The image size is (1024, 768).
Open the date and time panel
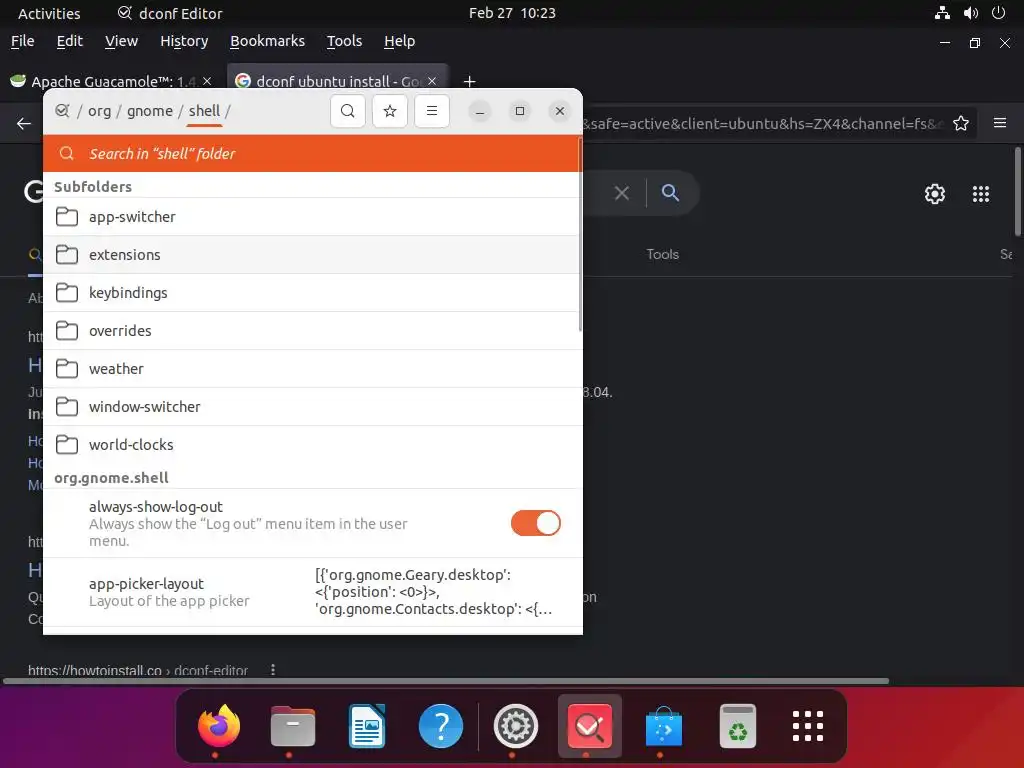pos(512,13)
